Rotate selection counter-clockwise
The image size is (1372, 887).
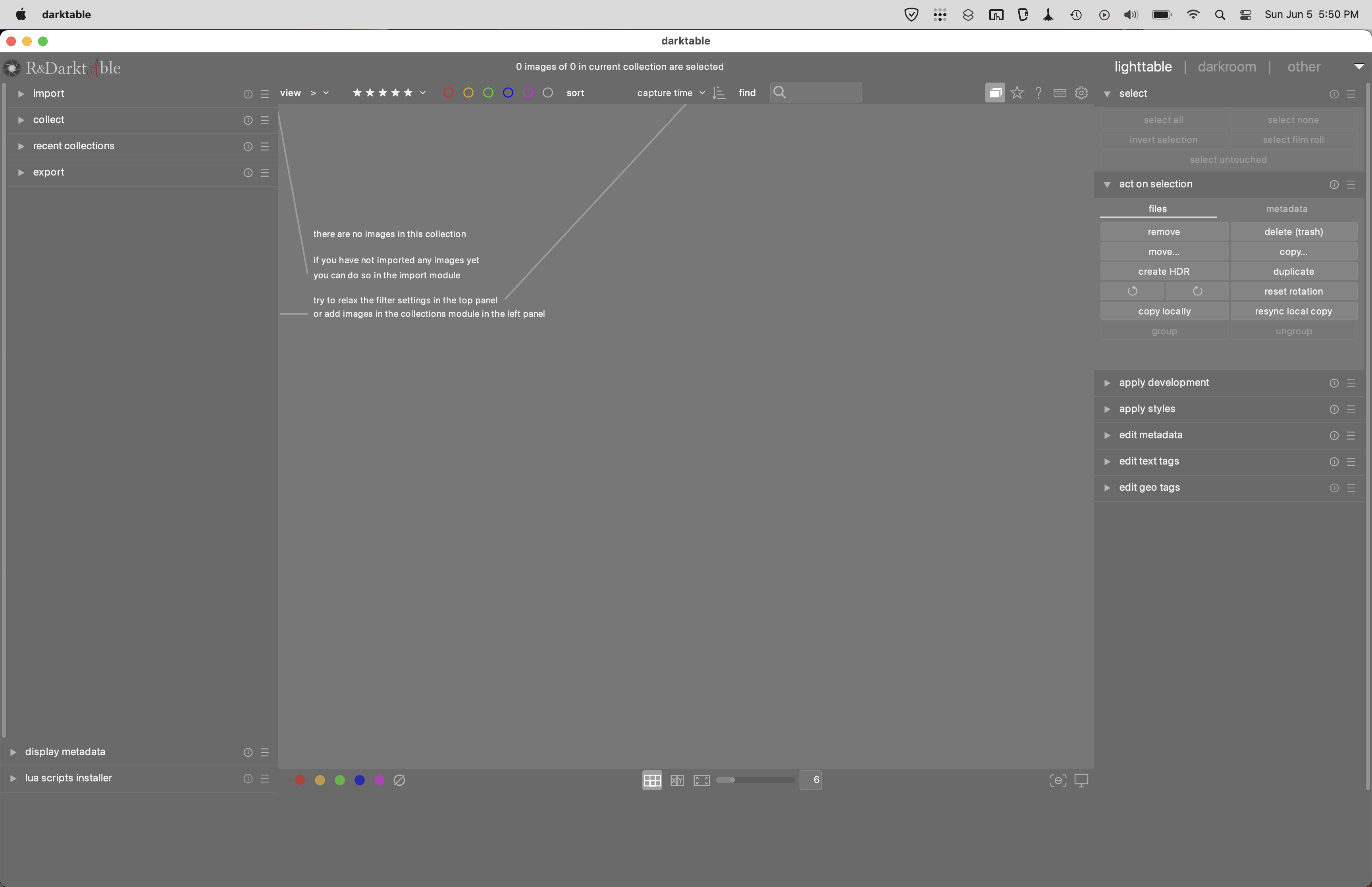[x=1132, y=291]
